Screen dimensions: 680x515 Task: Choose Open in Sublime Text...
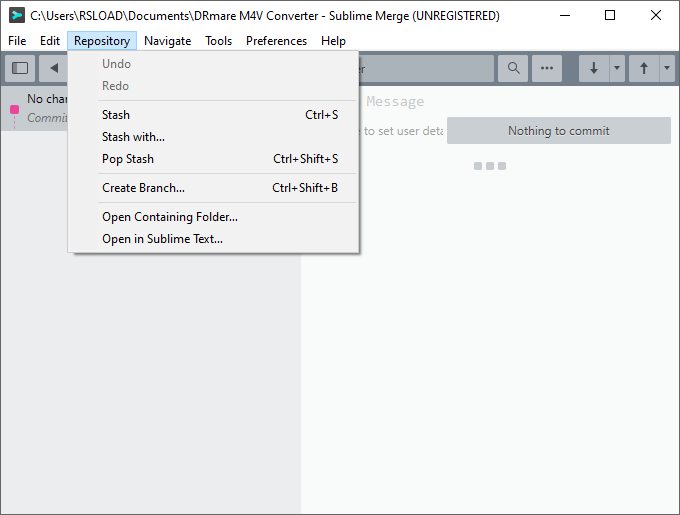(x=213, y=239)
